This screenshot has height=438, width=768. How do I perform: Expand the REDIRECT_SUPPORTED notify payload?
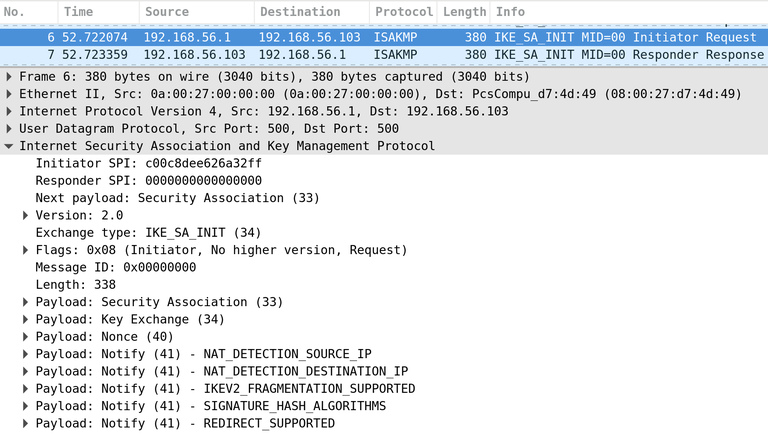coord(25,424)
